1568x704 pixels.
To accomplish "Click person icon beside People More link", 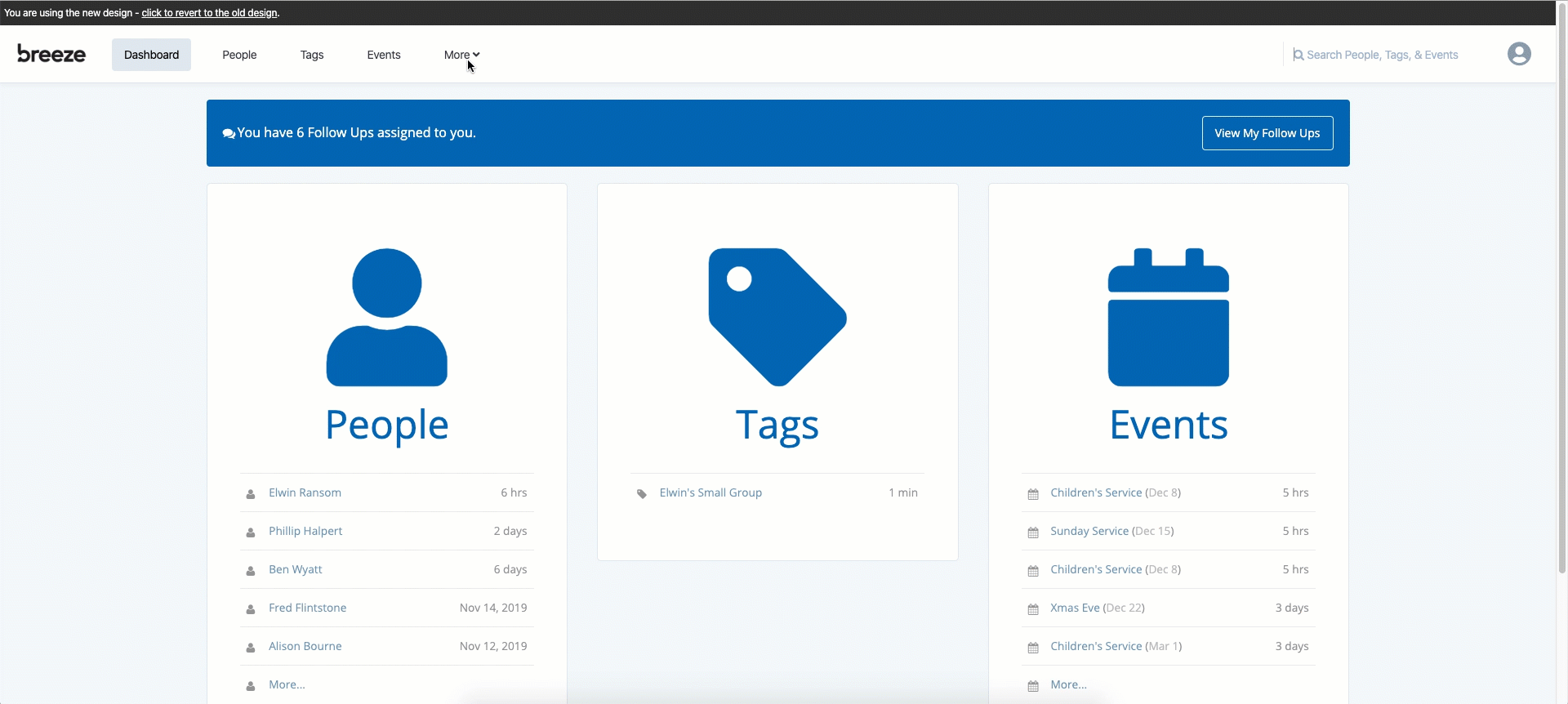I will pyautogui.click(x=251, y=686).
